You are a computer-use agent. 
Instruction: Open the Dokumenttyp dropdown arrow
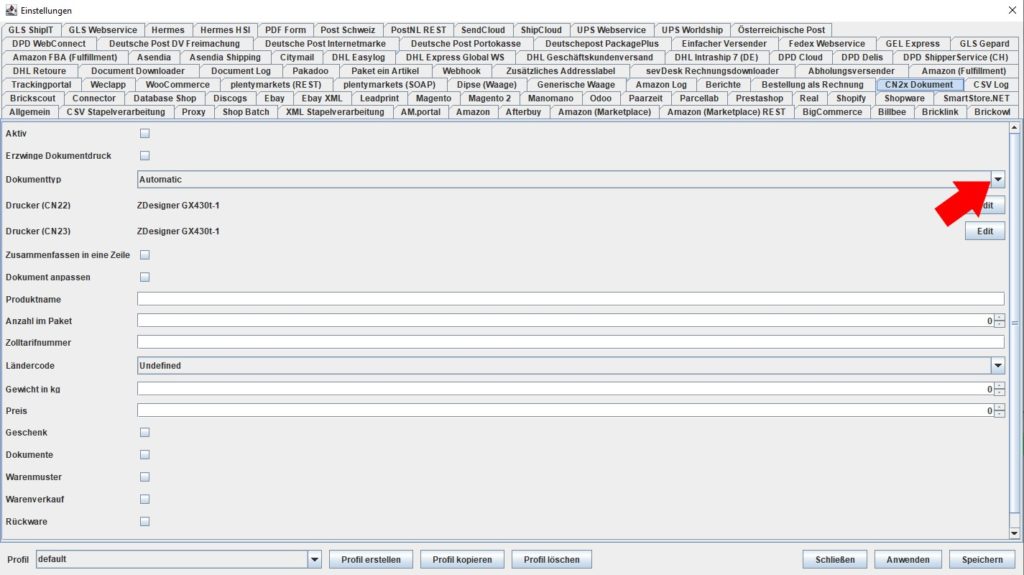coord(998,179)
